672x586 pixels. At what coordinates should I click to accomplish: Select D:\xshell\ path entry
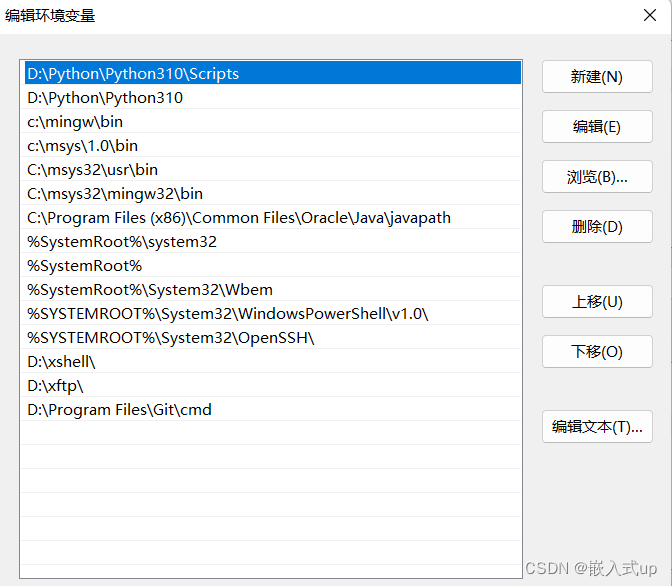pos(273,361)
